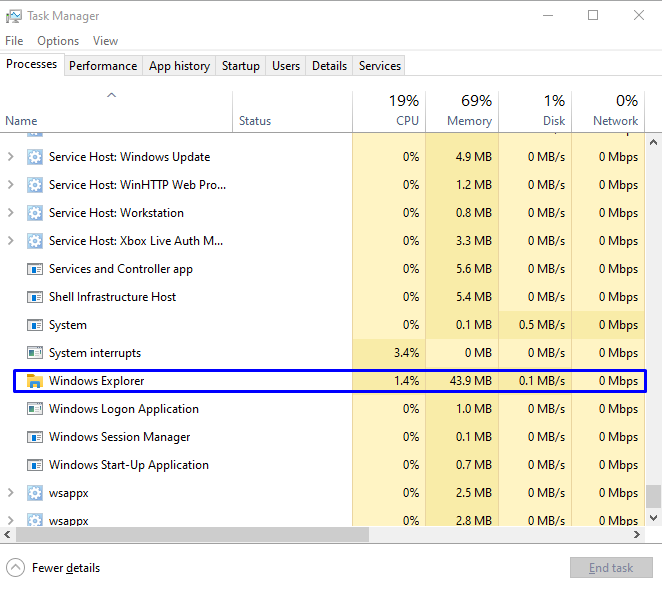Viewport: 662px width, 589px height.
Task: Maximize the Task Manager window
Action: point(593,16)
